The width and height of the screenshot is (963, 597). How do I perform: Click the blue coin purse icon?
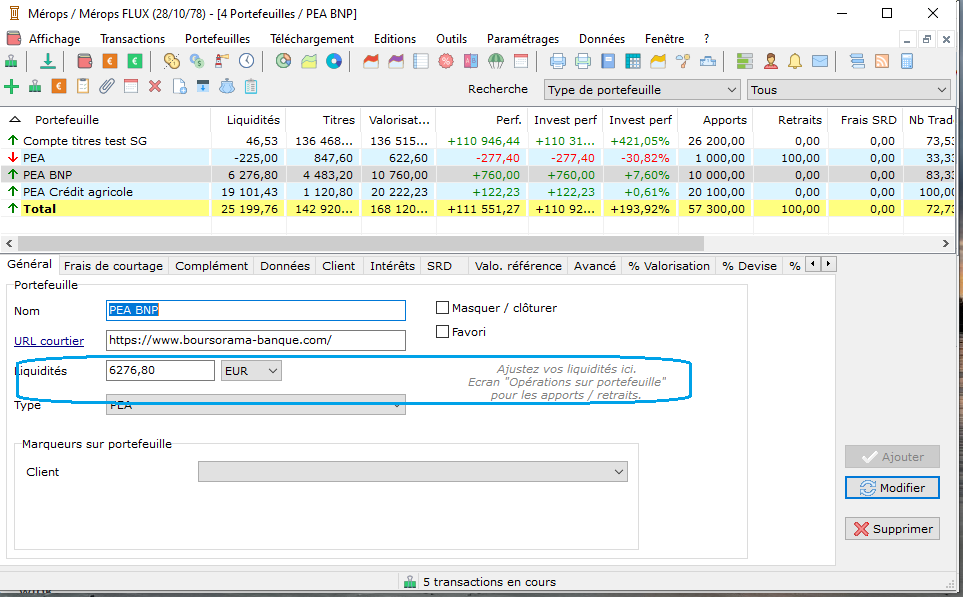point(227,87)
